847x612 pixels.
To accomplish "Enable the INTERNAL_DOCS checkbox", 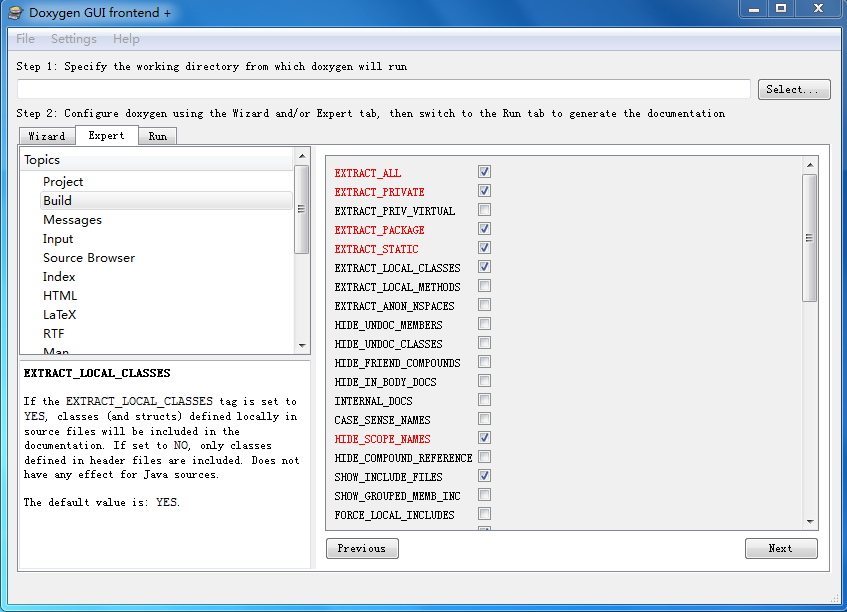I will (x=485, y=400).
